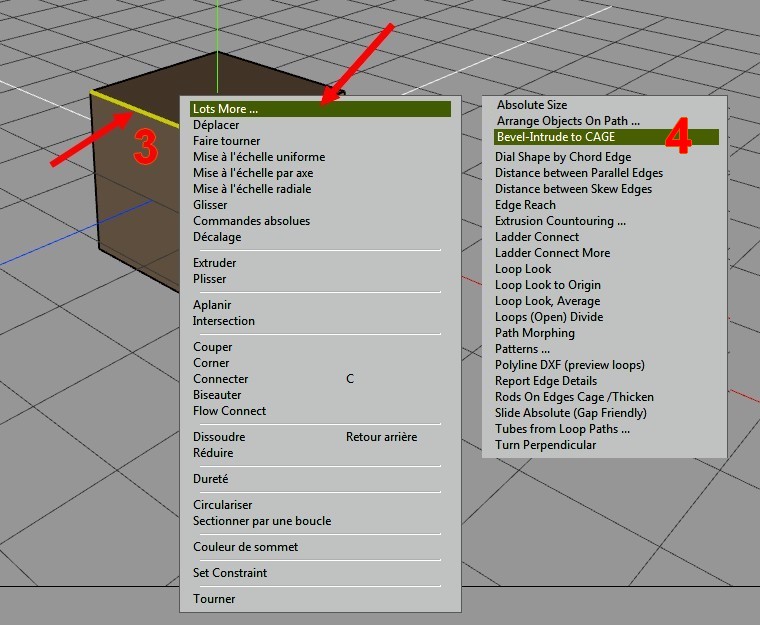Screen dimensions: 760x625
Task: Click Flow Connect entry
Action: pos(229,411)
